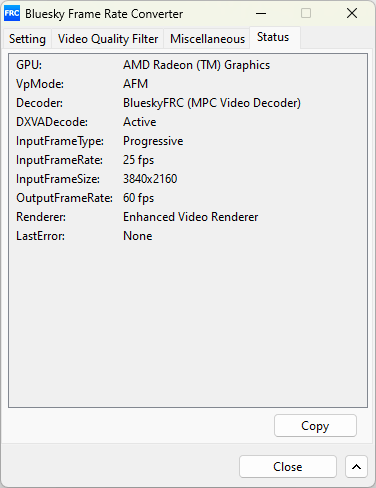376x488 pixels.
Task: Click the LastError None value
Action: coord(138,236)
